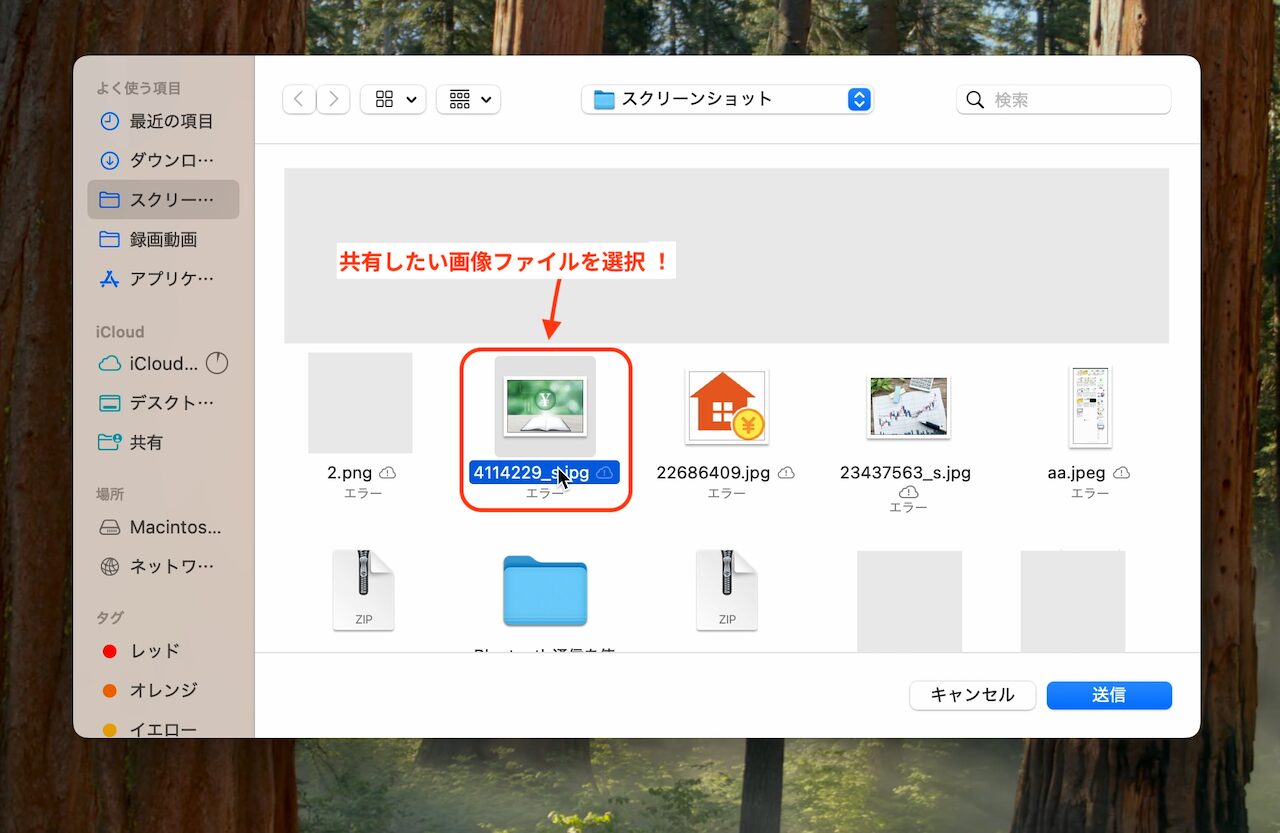Open 共有 folder in the sidebar
Viewport: 1280px width, 833px height.
click(x=163, y=442)
